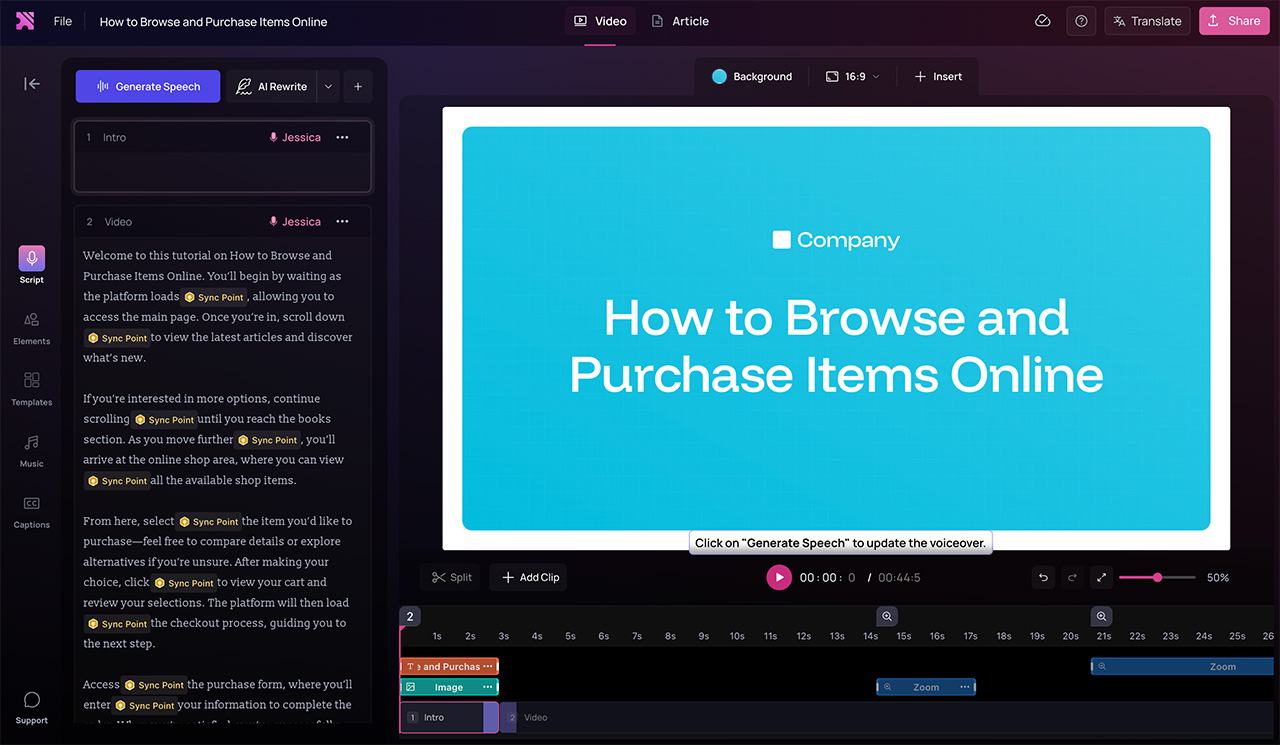Expand the AI Rewrite dropdown arrow
This screenshot has height=745, width=1280.
click(x=328, y=87)
